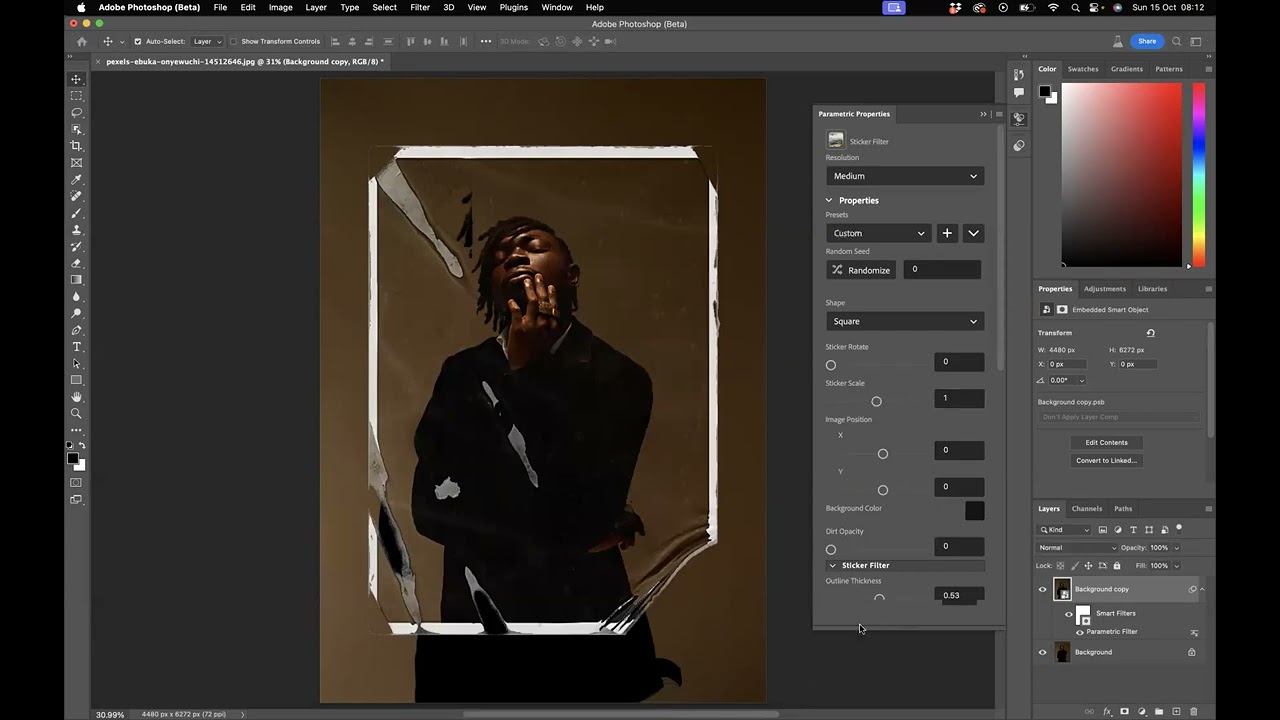
Task: Click the Random Seed input field
Action: tap(942, 270)
